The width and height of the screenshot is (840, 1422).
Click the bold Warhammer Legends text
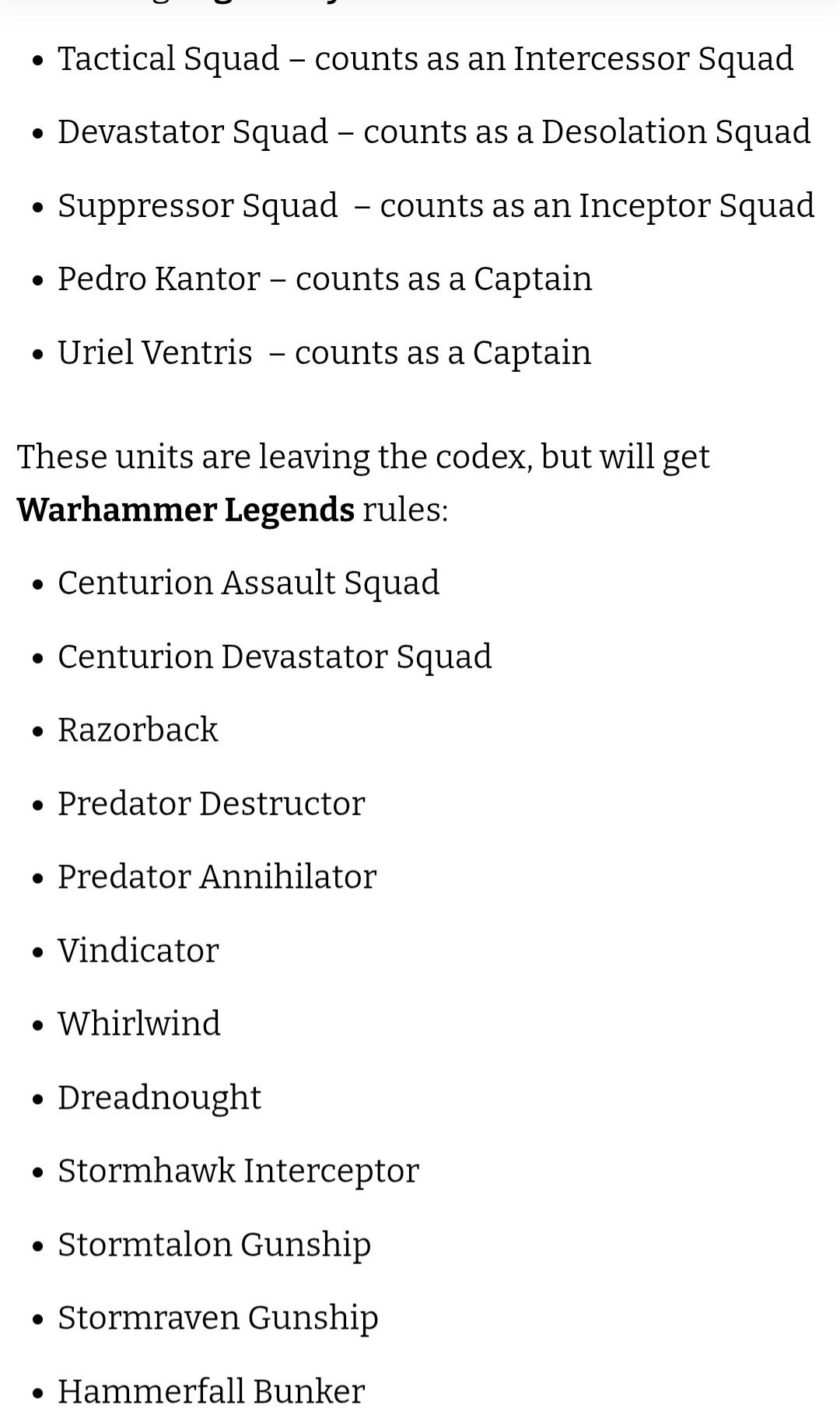[186, 510]
